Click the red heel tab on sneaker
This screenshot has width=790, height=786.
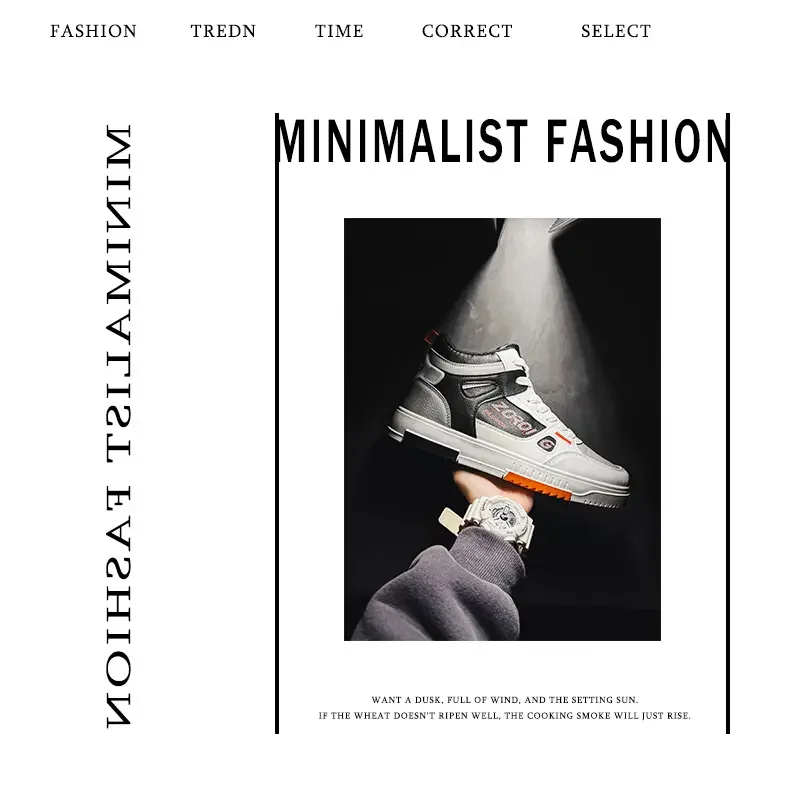pyautogui.click(x=432, y=336)
